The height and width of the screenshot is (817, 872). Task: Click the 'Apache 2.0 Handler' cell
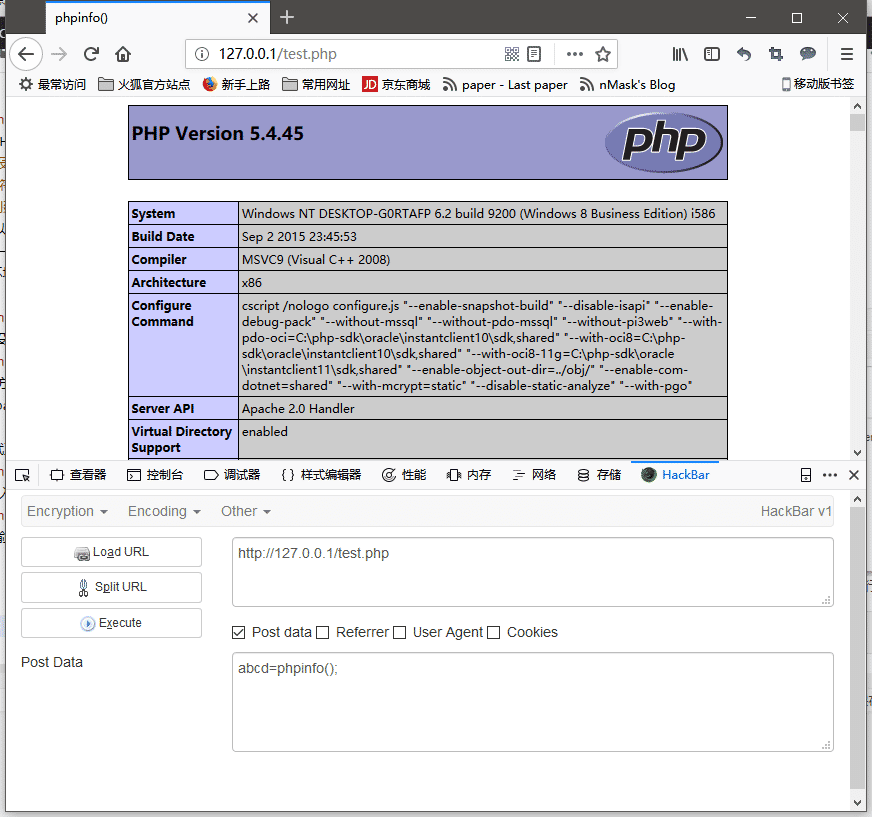tap(482, 409)
